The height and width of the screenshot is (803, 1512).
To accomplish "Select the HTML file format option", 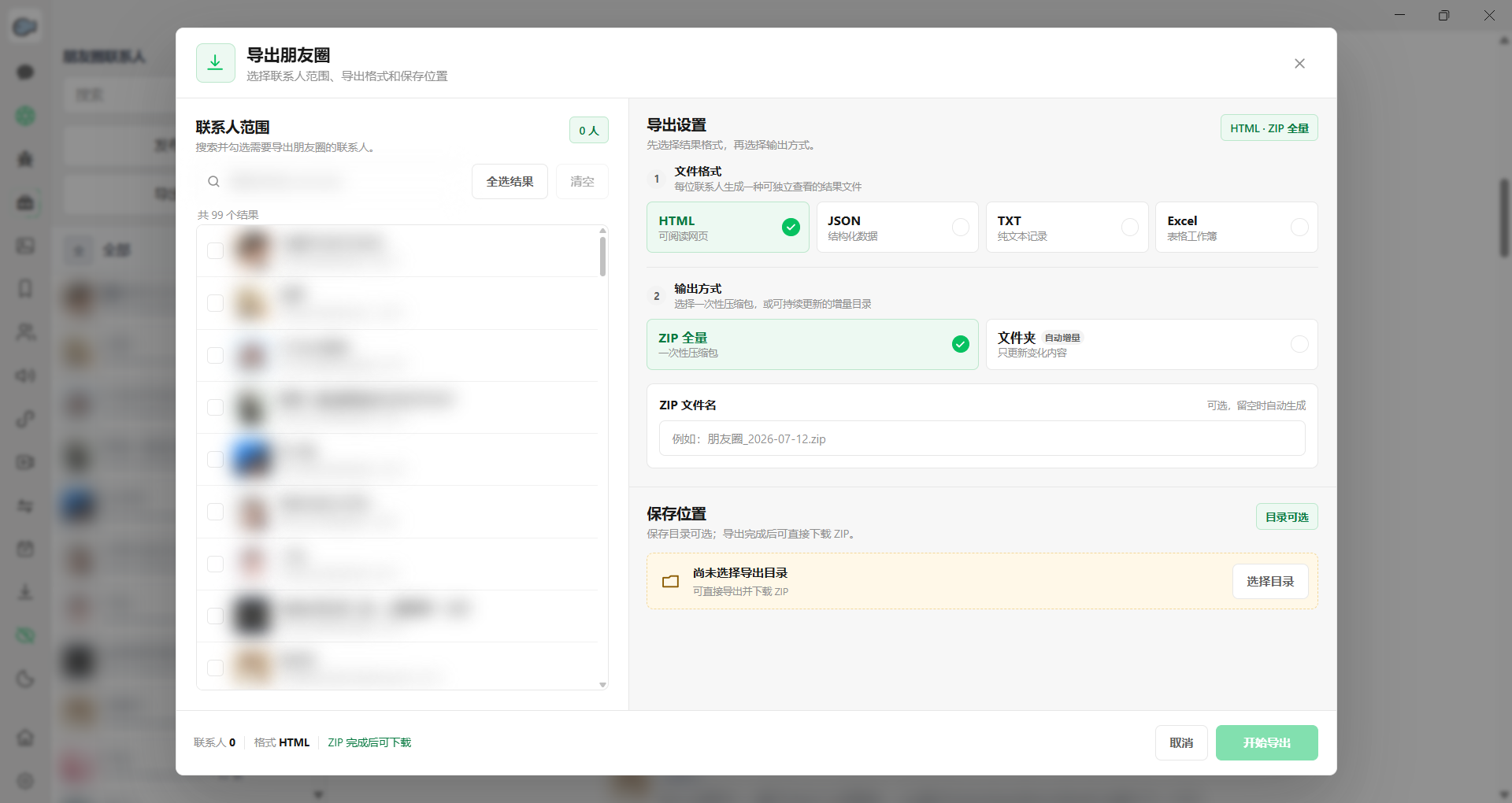I will pyautogui.click(x=728, y=228).
